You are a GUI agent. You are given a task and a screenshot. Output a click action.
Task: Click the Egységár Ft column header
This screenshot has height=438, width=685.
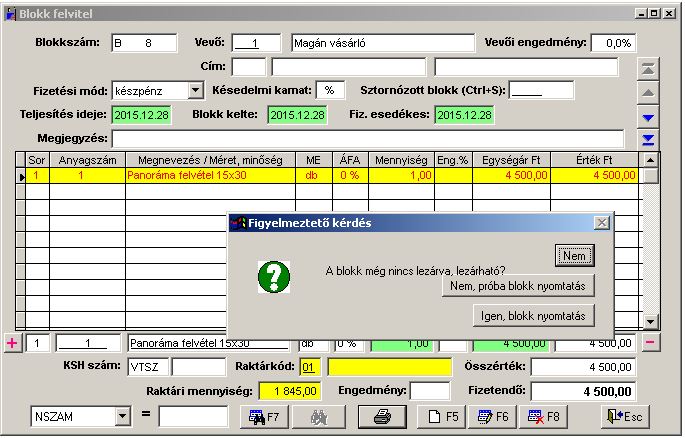point(511,160)
